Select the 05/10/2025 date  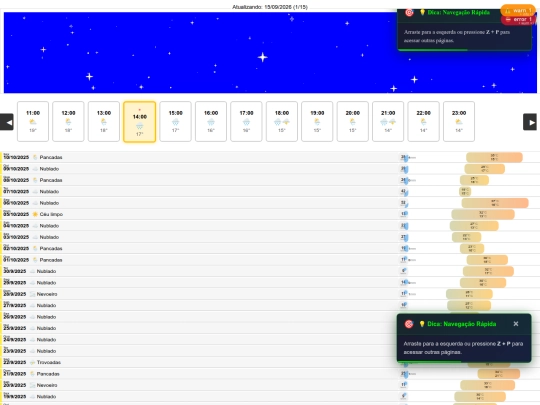tap(16, 214)
